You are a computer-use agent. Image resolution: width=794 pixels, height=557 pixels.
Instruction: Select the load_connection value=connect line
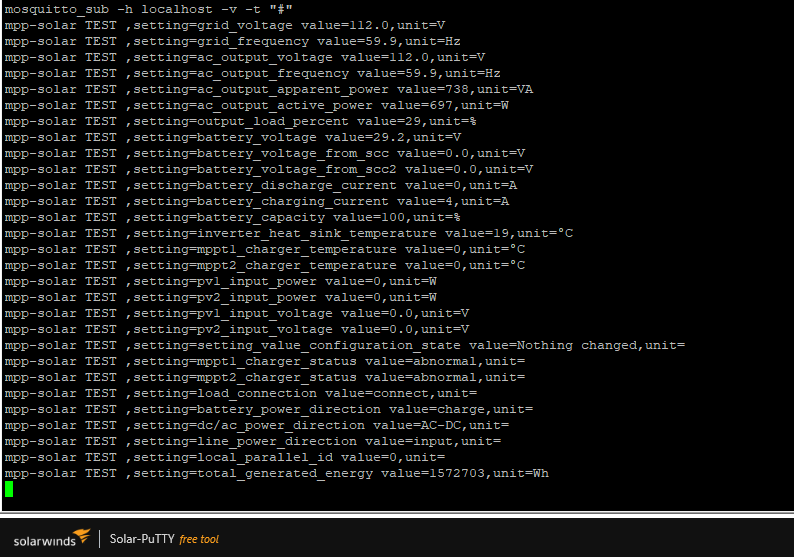click(241, 393)
